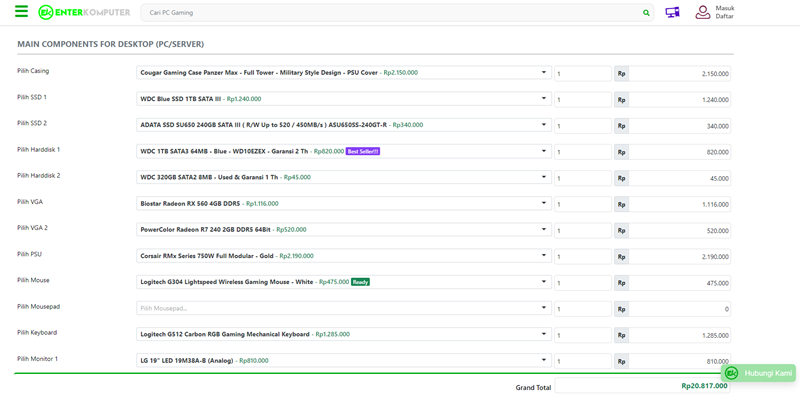Screen dimensions: 800x403
Task: Click the Best Seller badge on WDC harddisk
Action: point(363,151)
